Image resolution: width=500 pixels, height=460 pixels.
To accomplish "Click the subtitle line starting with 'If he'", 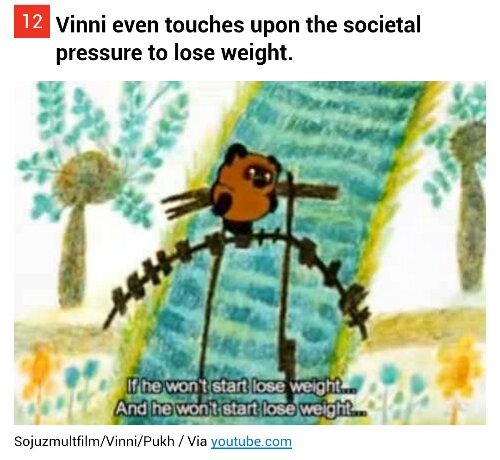I will coord(242,387).
